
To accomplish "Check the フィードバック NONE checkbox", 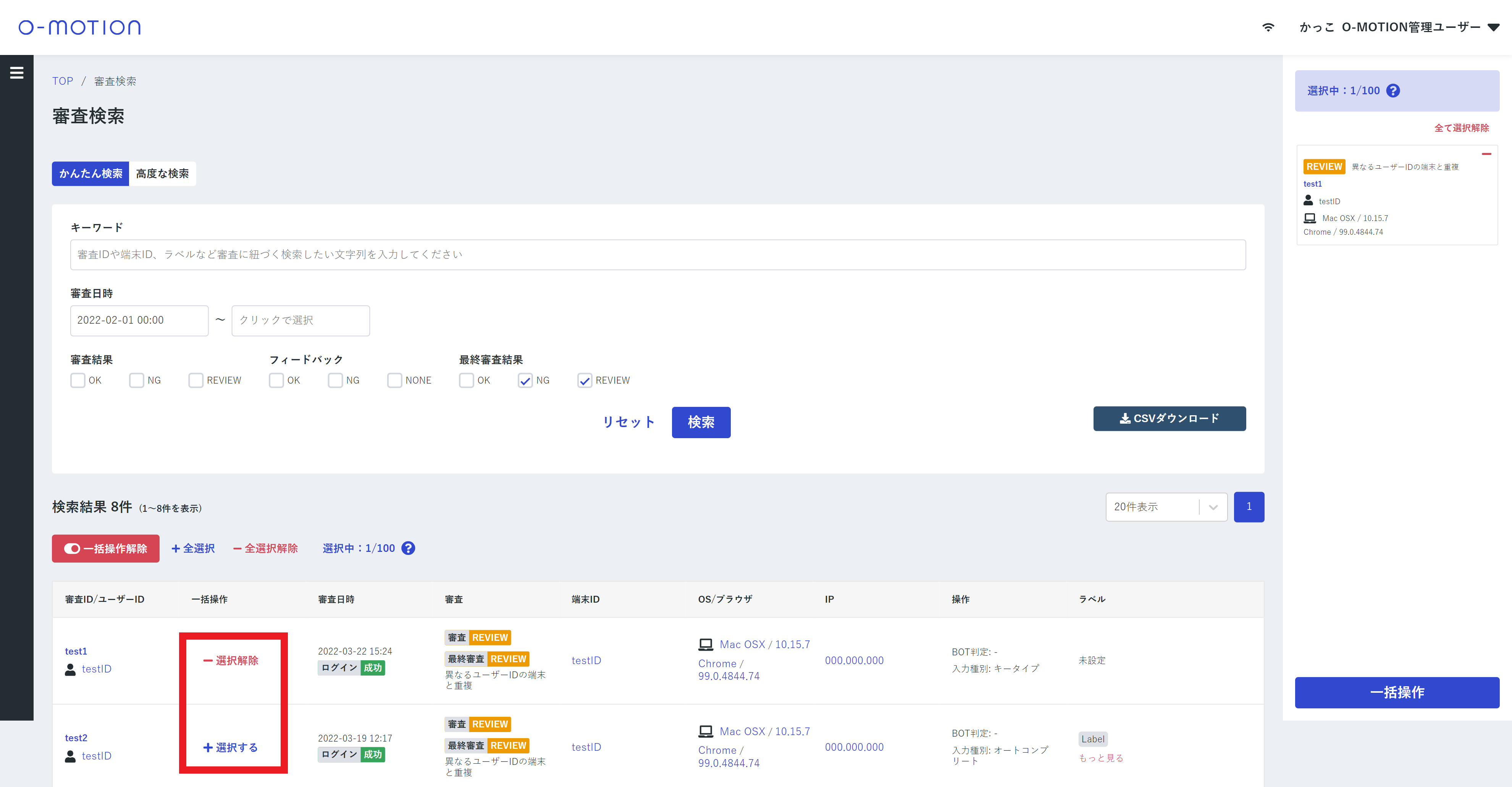I will click(394, 380).
